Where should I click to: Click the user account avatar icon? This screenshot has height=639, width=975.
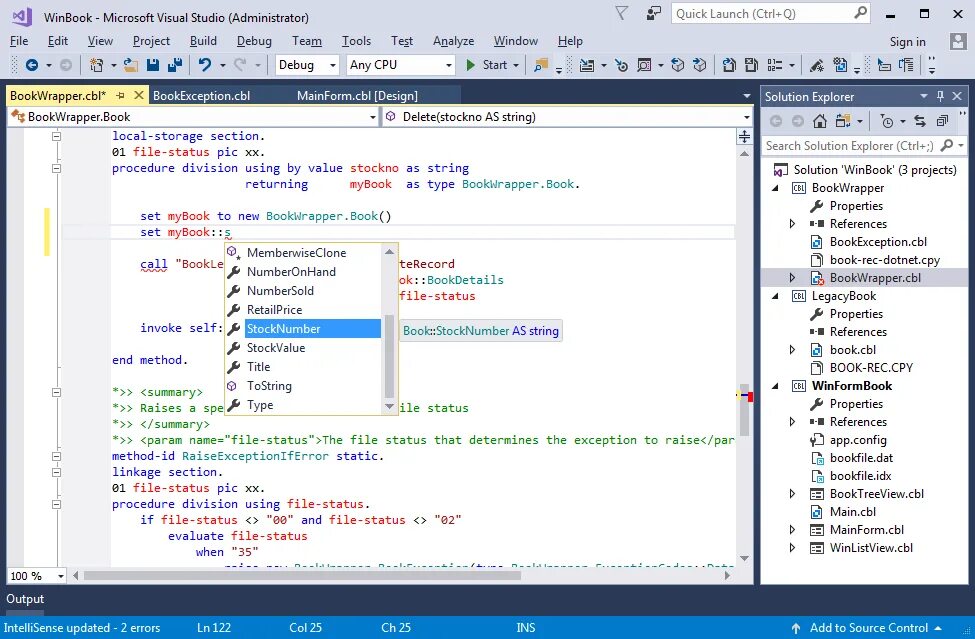pyautogui.click(x=958, y=41)
